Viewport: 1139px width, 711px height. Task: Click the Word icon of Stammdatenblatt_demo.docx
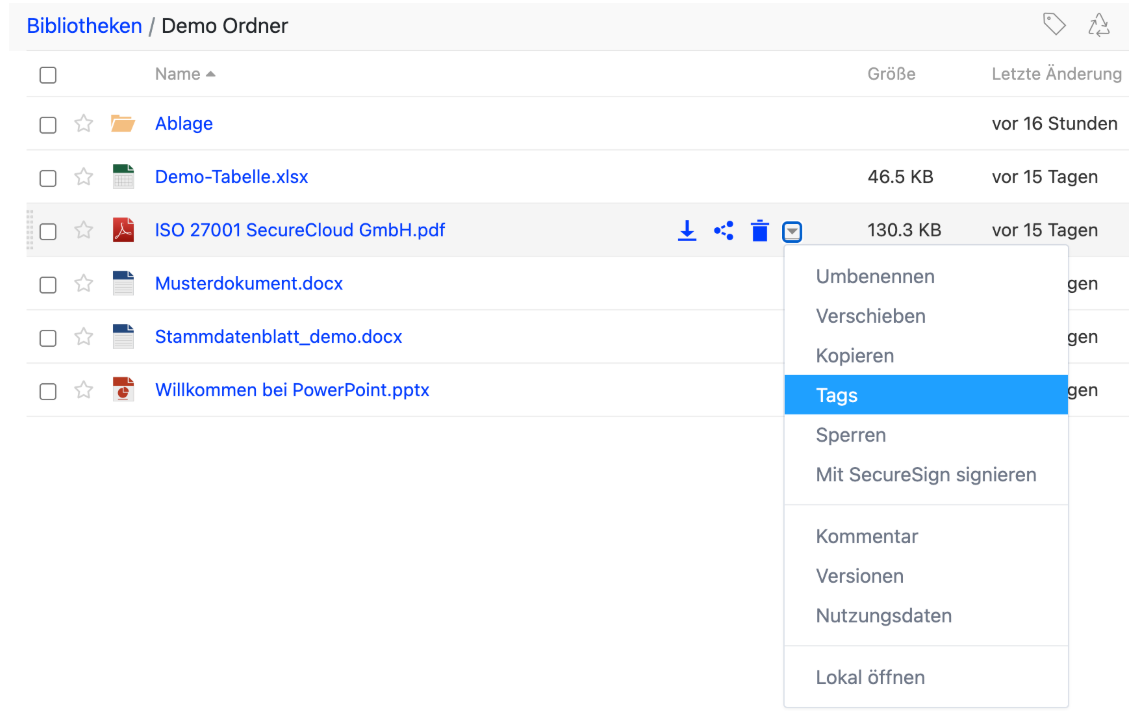[x=123, y=336]
